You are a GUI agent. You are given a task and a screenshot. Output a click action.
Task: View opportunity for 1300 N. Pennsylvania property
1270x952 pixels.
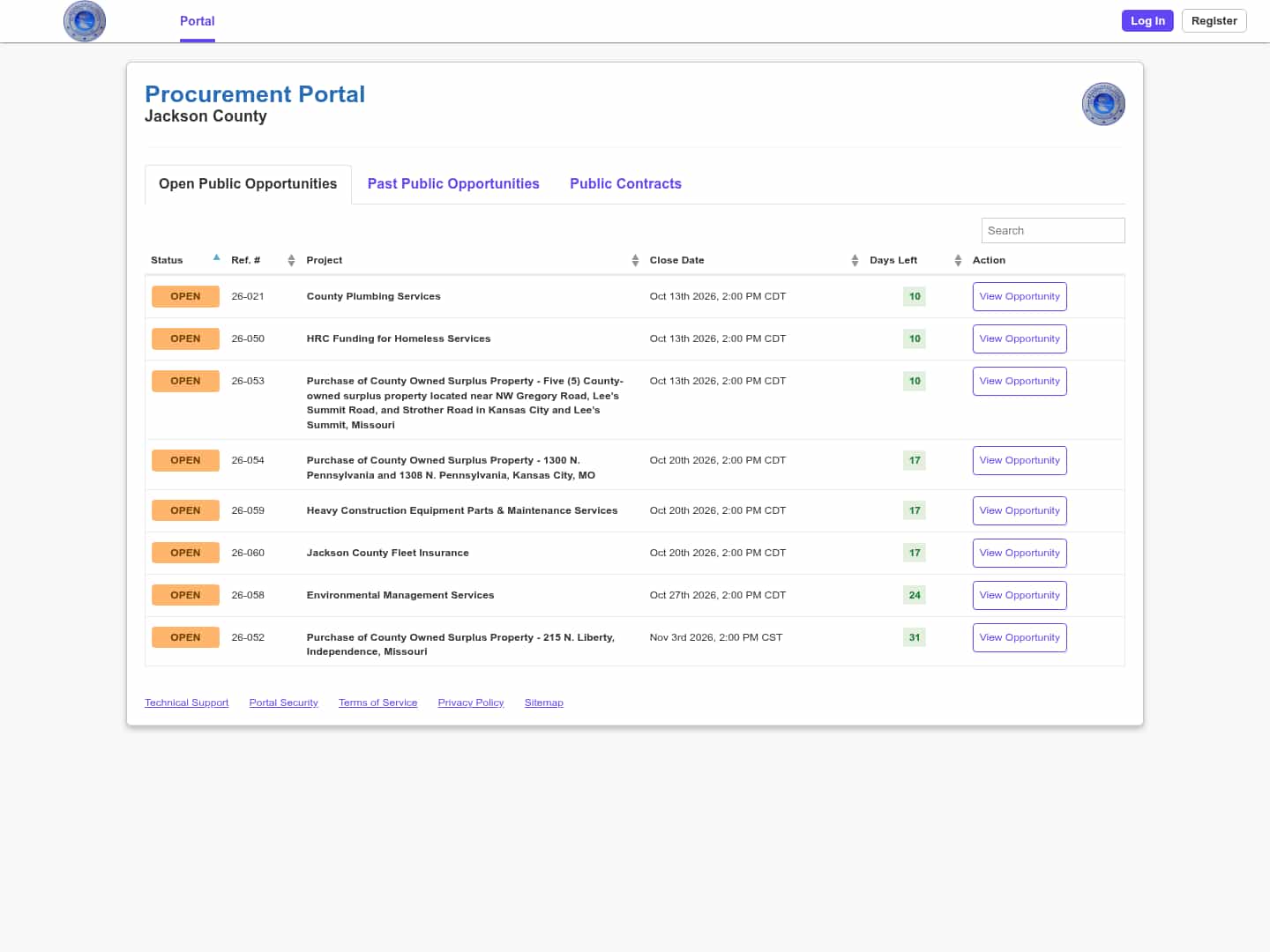[1020, 461]
